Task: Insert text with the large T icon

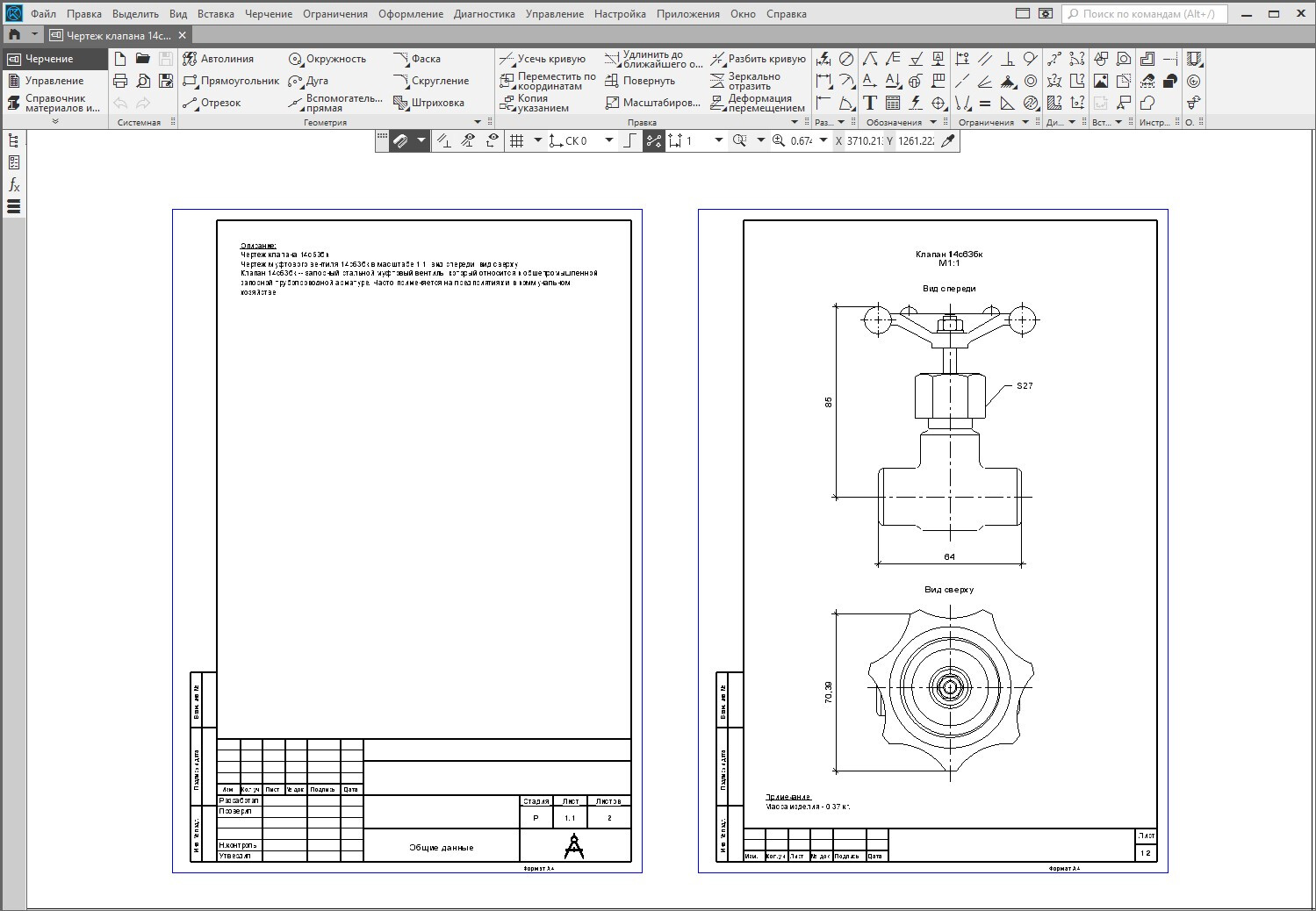Action: click(869, 103)
